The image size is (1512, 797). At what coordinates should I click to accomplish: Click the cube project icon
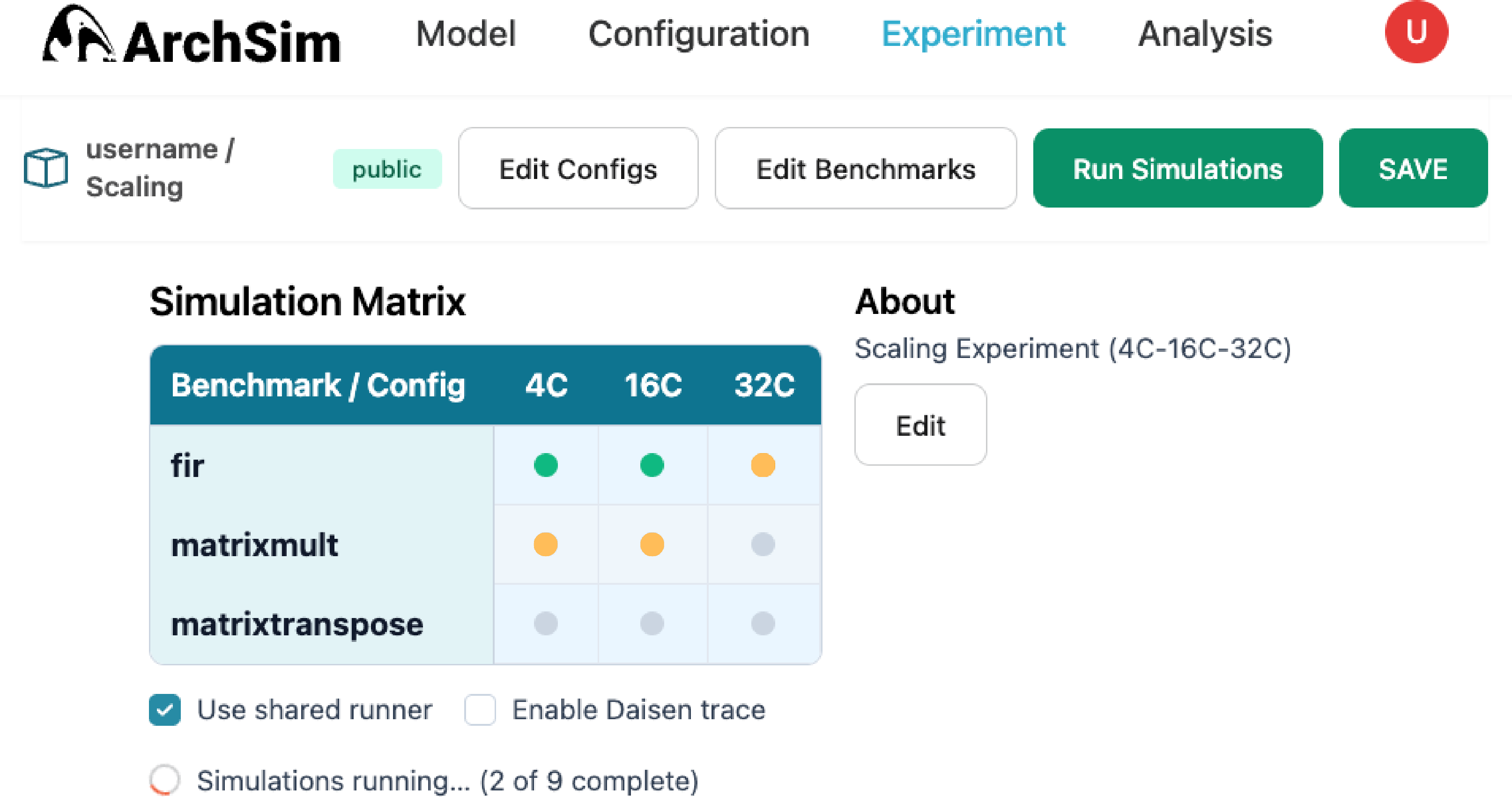point(46,168)
